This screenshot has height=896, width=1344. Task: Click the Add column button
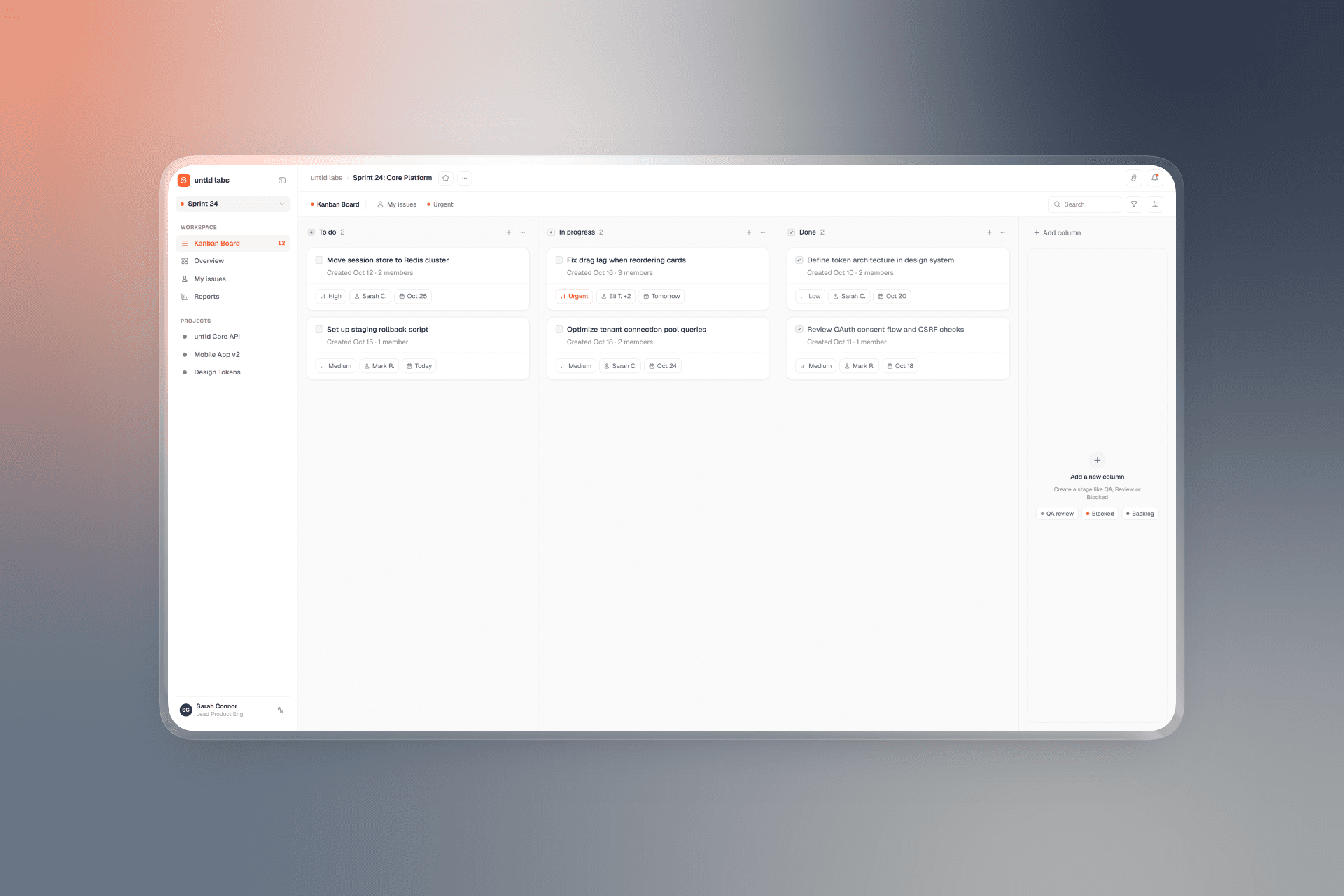click(1058, 232)
